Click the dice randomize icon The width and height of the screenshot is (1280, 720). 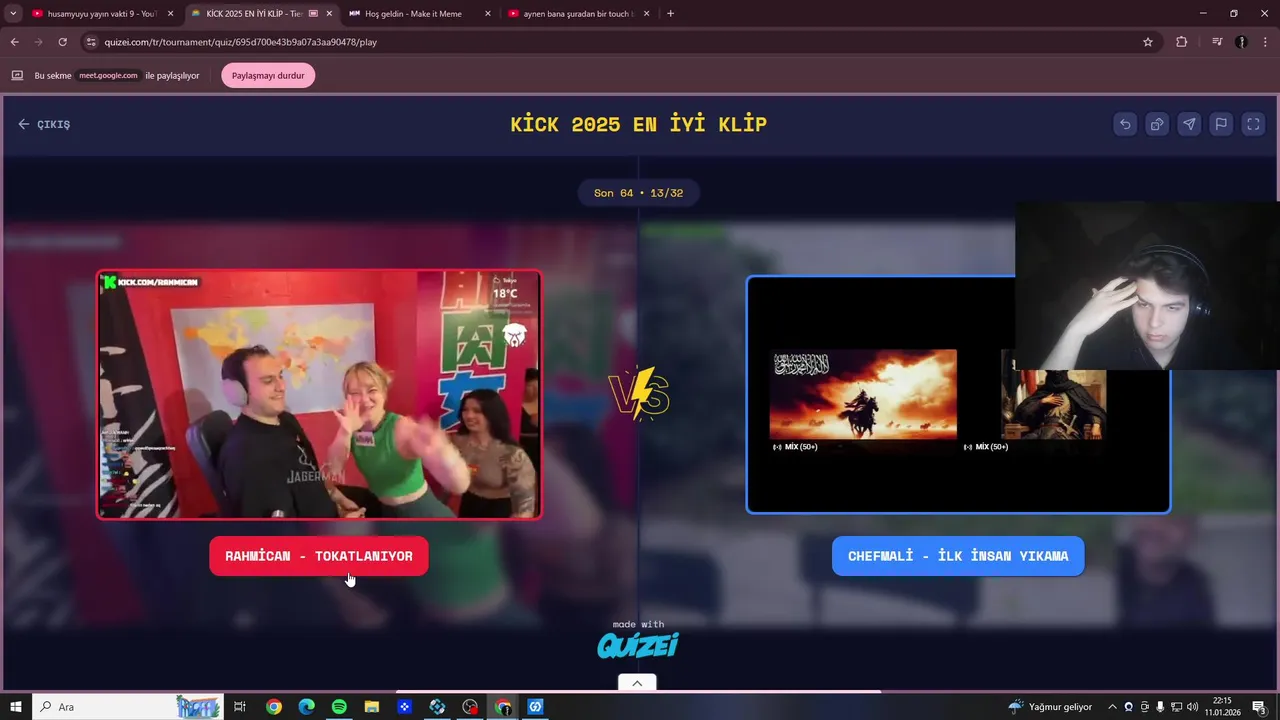point(1157,124)
